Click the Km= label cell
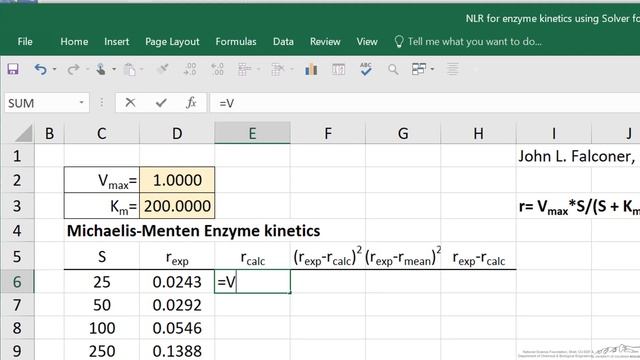Image resolution: width=640 pixels, height=360 pixels. click(x=102, y=206)
